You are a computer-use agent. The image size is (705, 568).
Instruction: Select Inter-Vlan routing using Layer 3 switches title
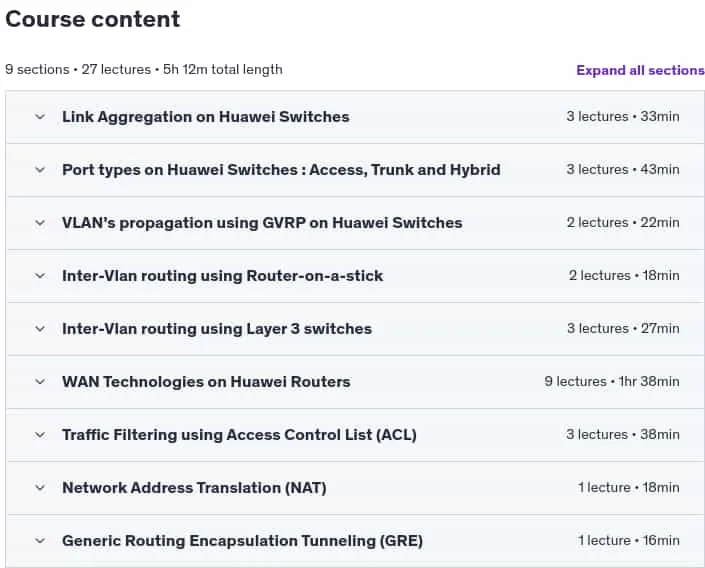point(217,329)
